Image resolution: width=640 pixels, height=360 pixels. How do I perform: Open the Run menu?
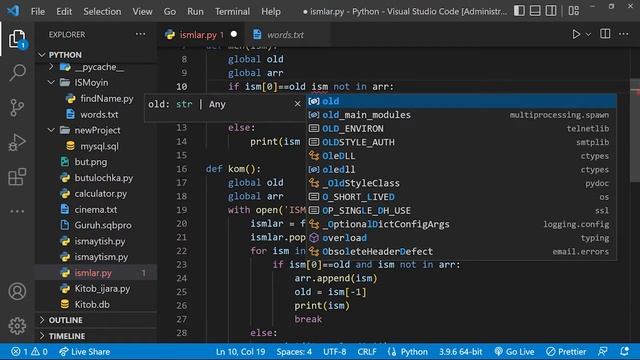click(195, 11)
